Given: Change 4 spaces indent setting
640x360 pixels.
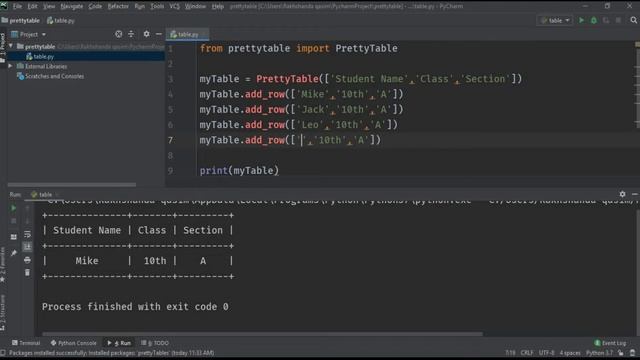Looking at the screenshot, I should (x=570, y=353).
